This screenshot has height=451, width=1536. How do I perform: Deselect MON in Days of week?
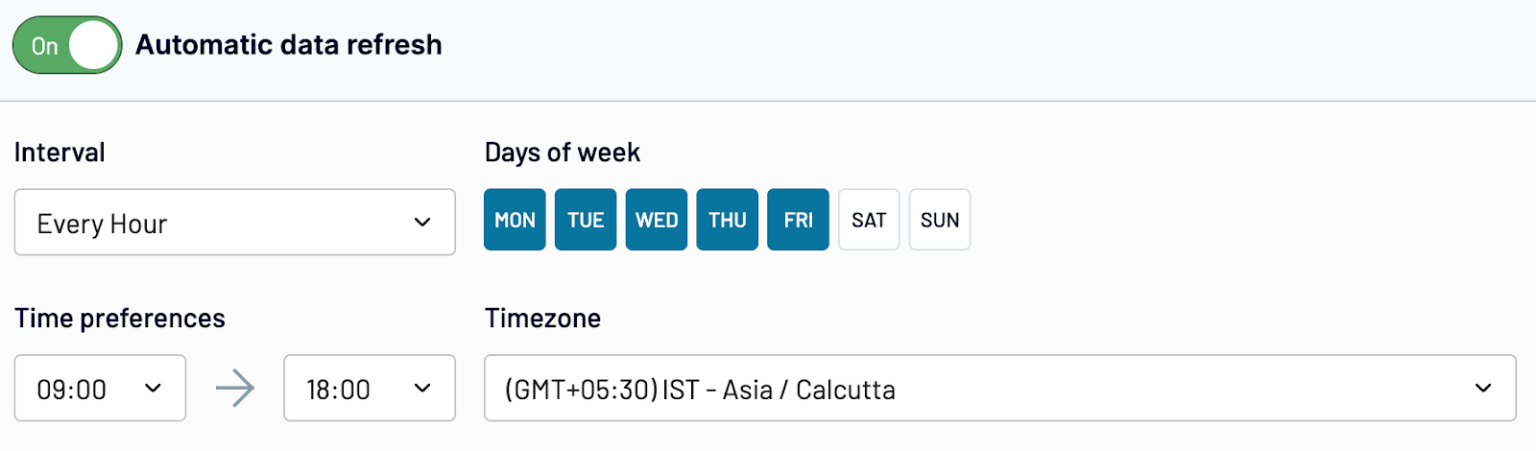pyautogui.click(x=515, y=220)
